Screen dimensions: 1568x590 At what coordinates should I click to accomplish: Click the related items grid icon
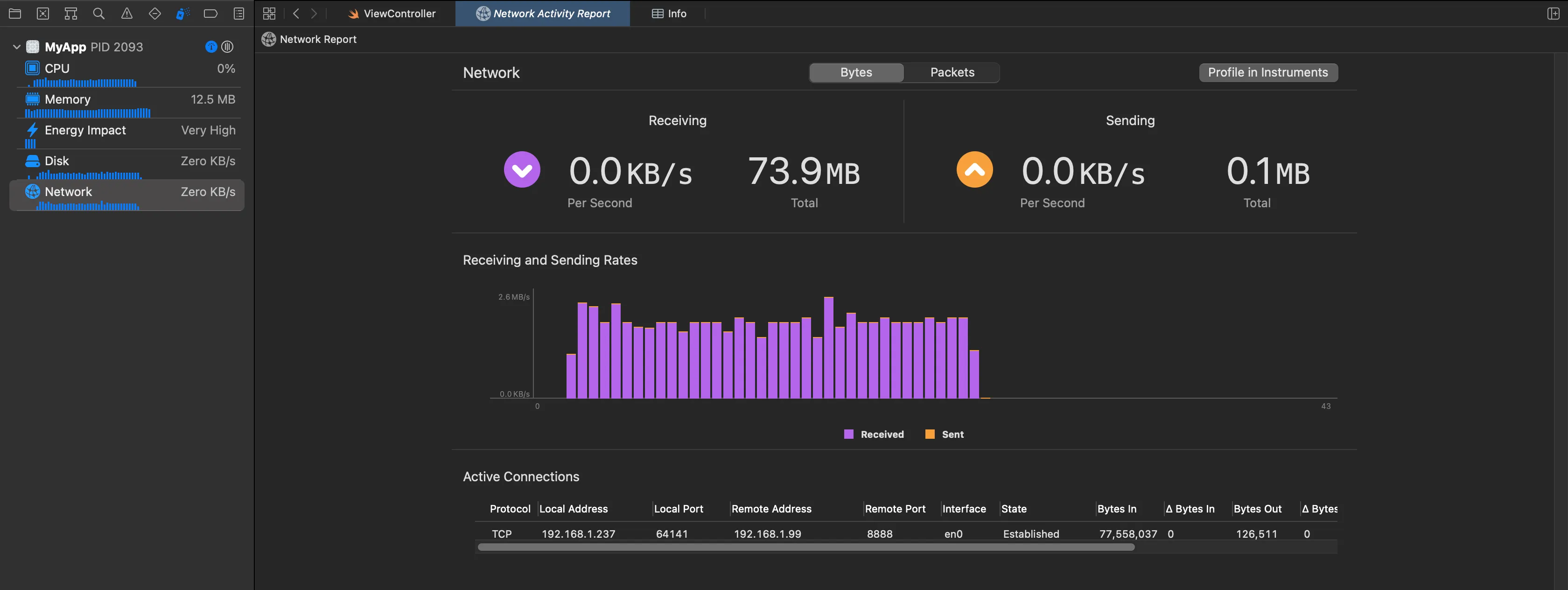coord(269,14)
